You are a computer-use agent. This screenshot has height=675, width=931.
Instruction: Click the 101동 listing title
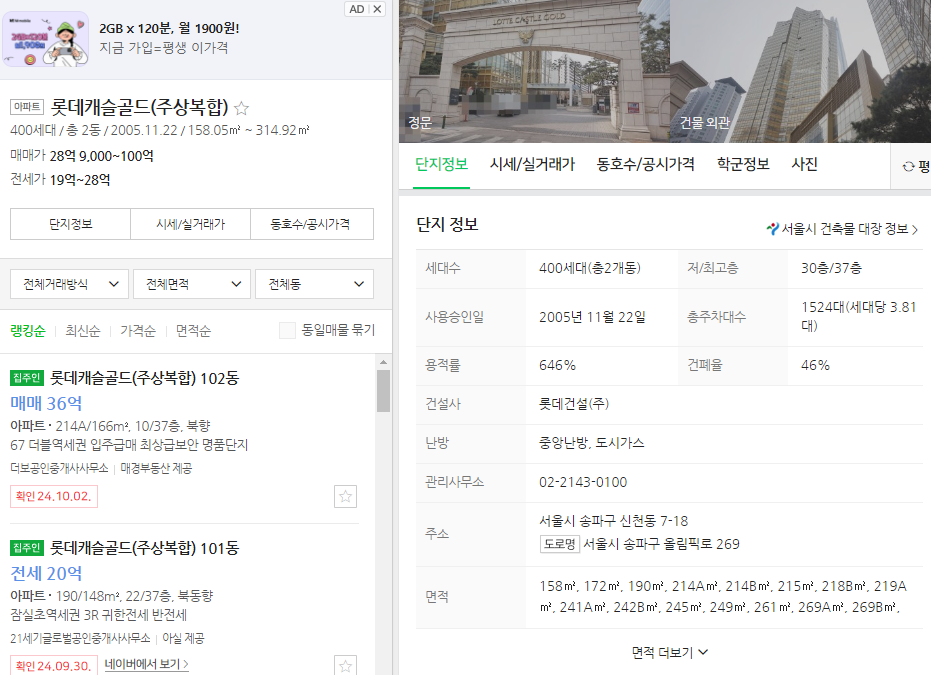(x=144, y=548)
